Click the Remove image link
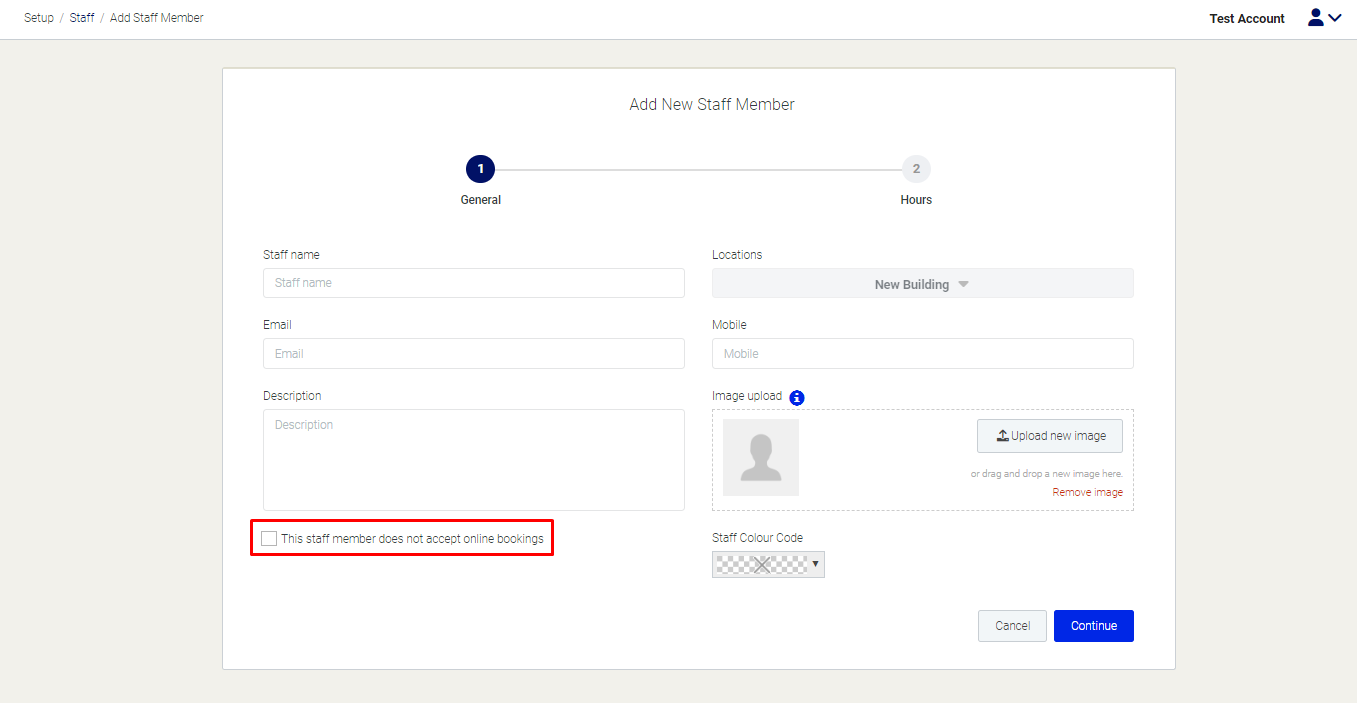Viewport: 1357px width, 703px height. point(1087,492)
